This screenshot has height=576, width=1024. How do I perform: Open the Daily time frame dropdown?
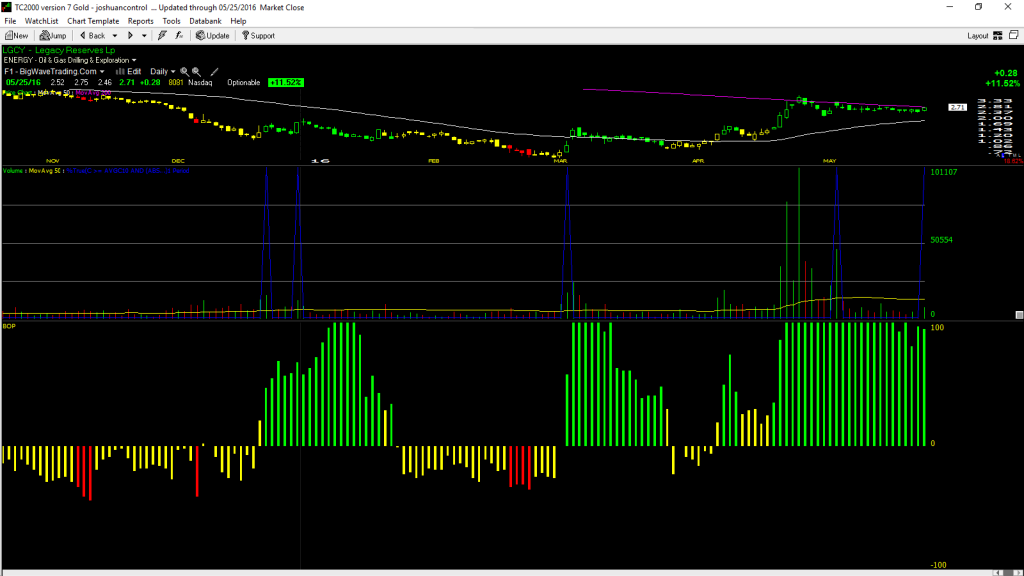point(163,72)
